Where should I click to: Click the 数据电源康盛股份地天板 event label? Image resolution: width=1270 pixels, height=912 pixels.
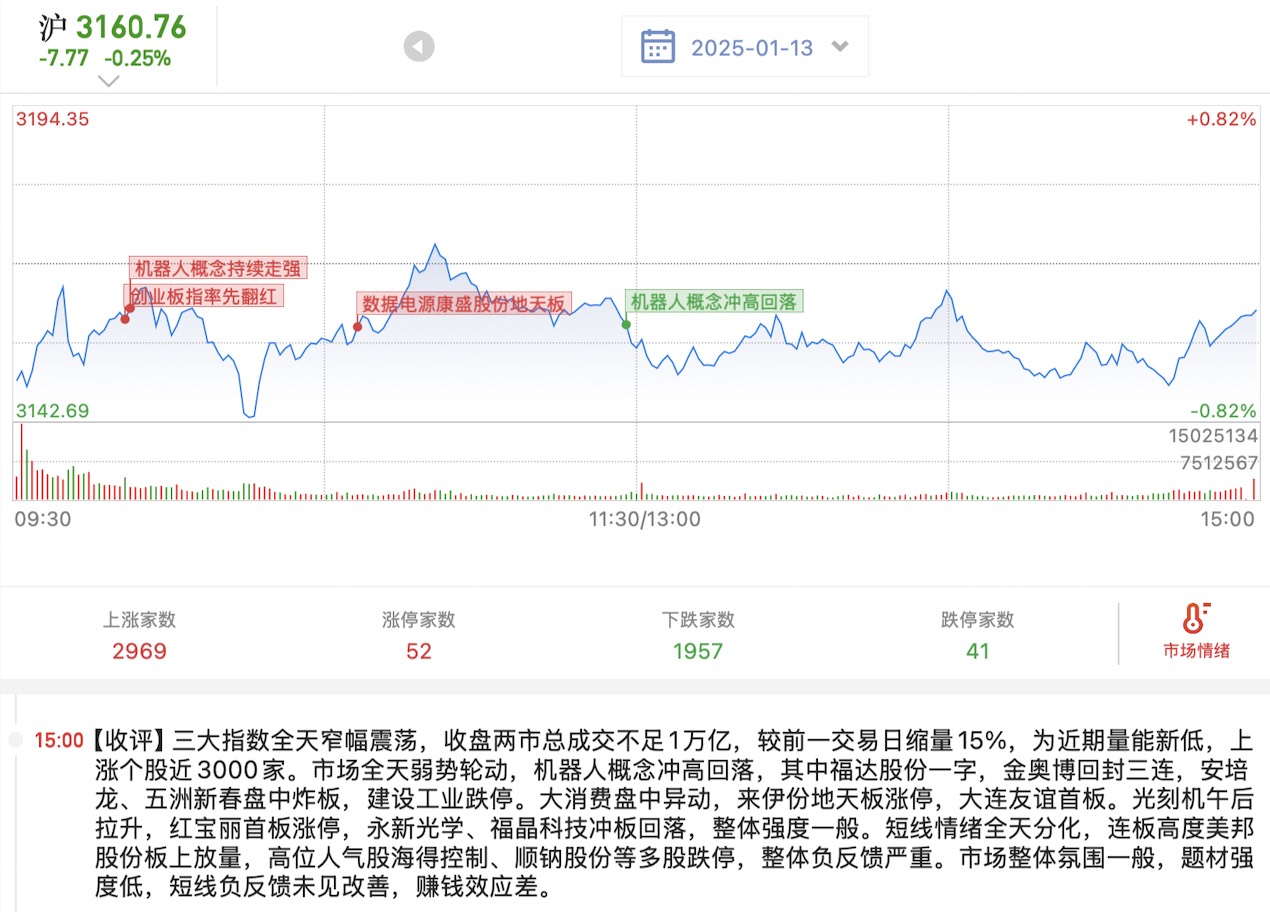[464, 304]
